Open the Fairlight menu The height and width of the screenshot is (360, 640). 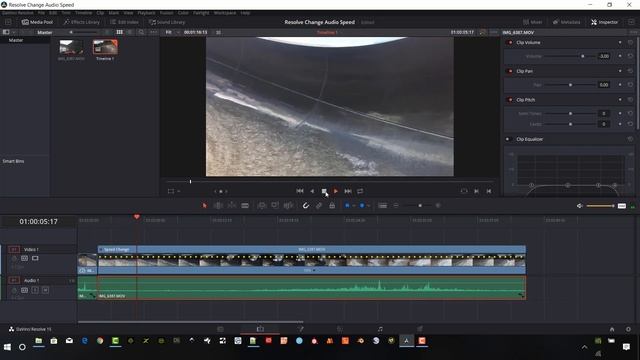click(201, 13)
